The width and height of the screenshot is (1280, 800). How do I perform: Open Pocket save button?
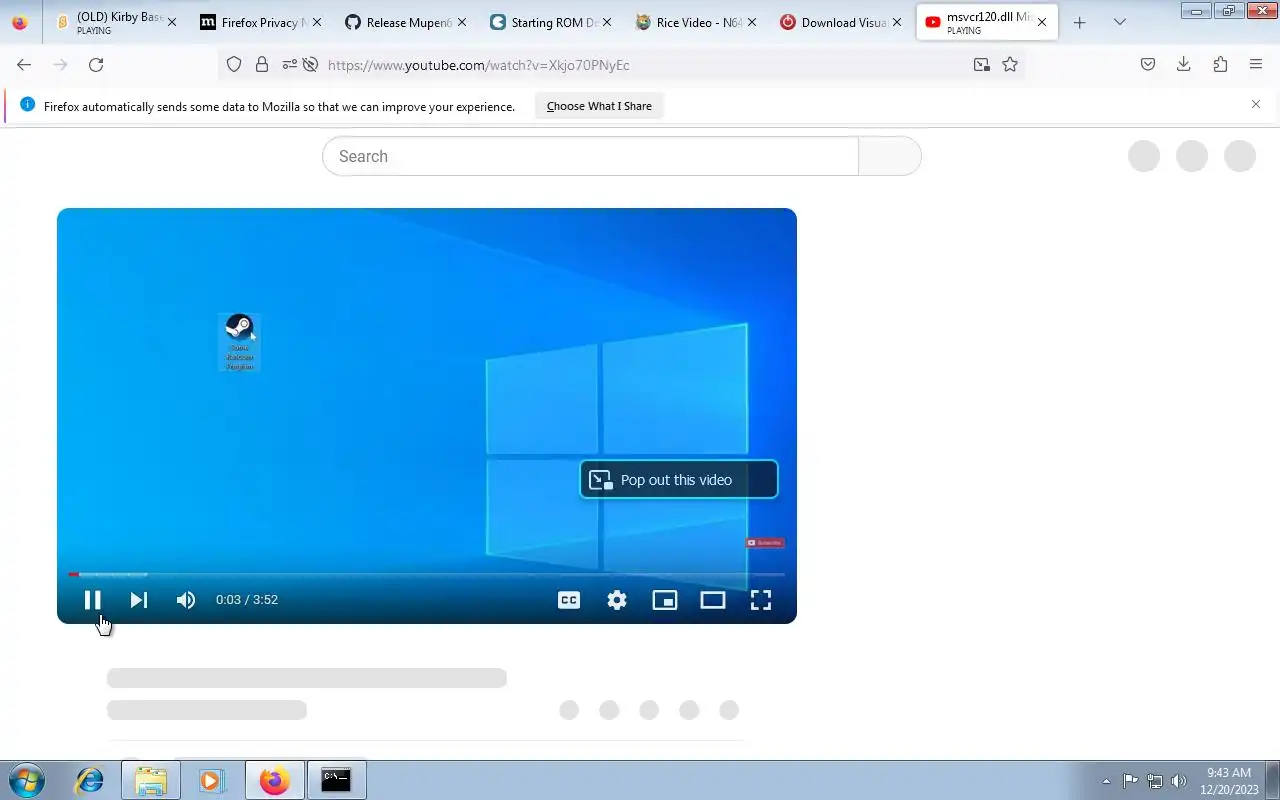(x=1148, y=64)
